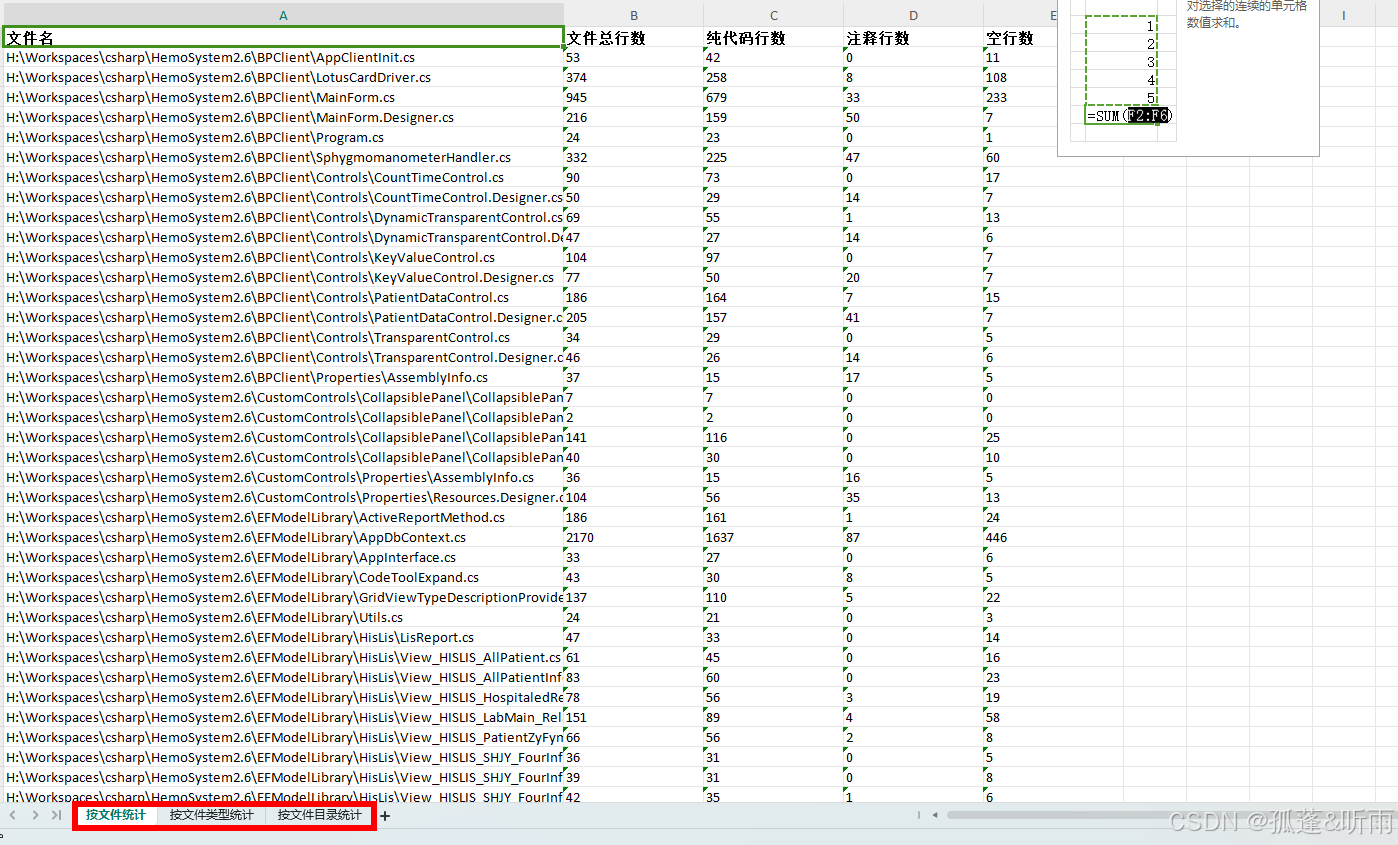Screen dimensions: 1398x845
Task: Select the 空行数 header cell
Action: pos(1020,38)
